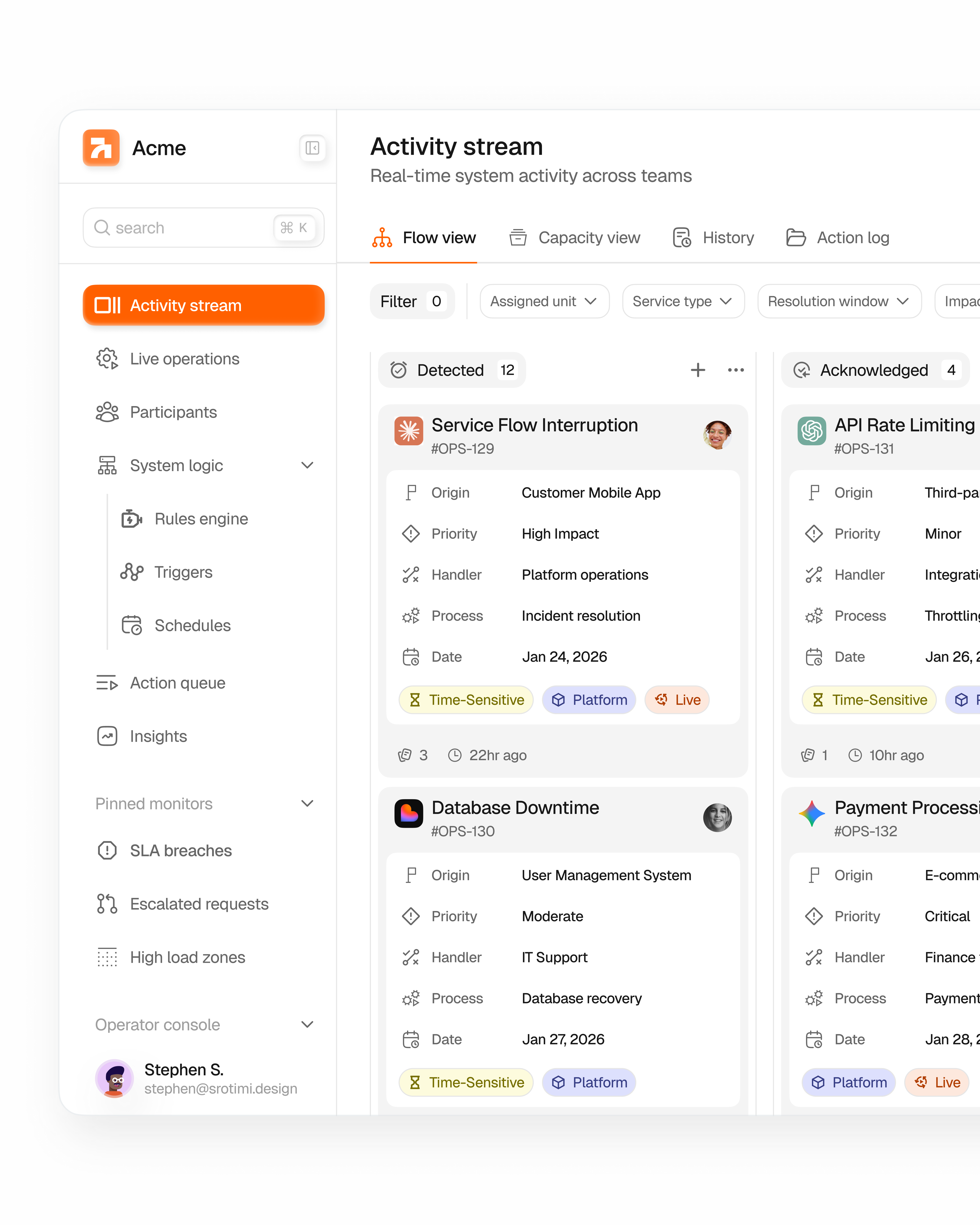The height and width of the screenshot is (1225, 980).
Task: Click the Action queue icon
Action: [x=107, y=682]
